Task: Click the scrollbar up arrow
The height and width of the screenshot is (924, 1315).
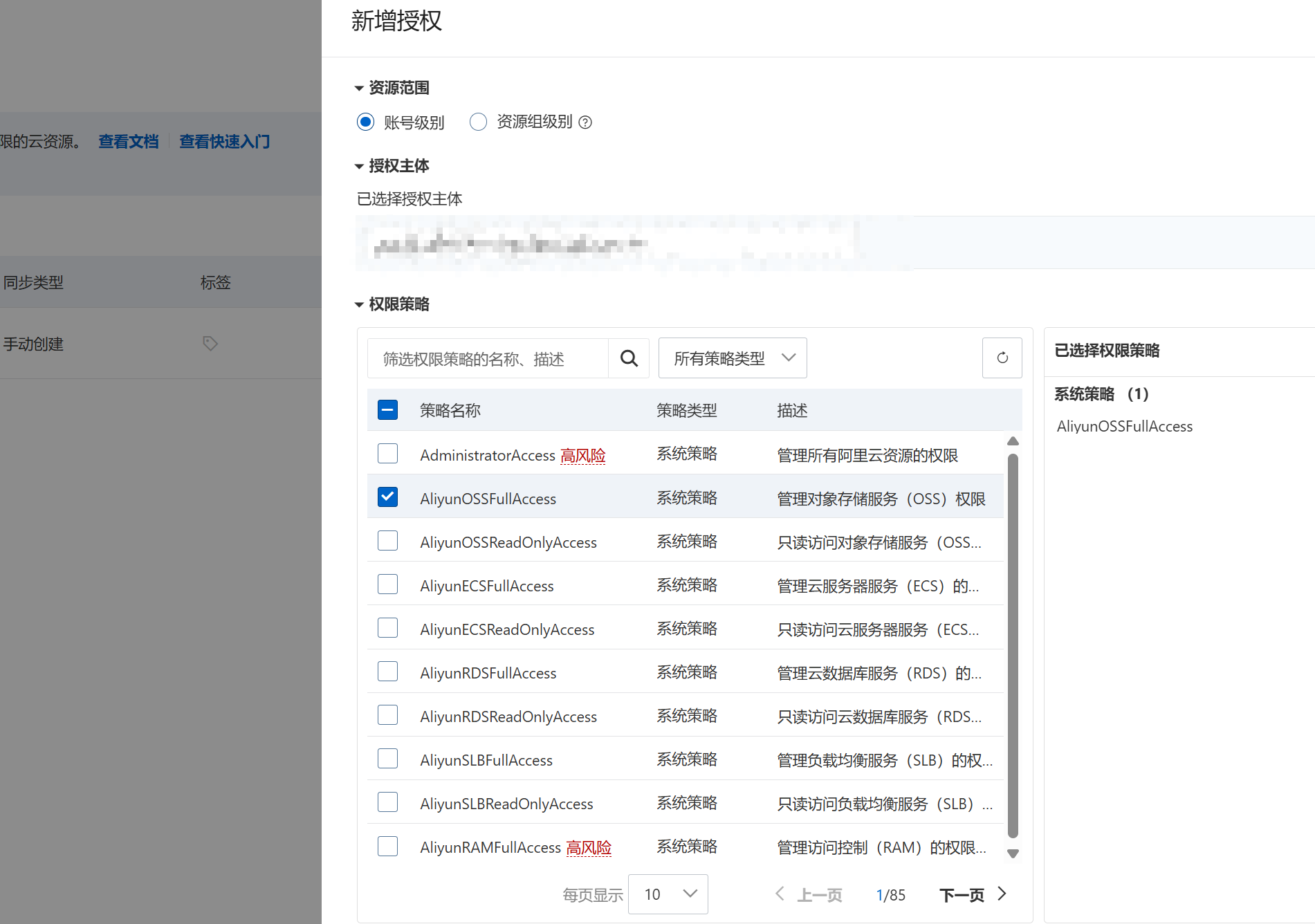Action: (1013, 441)
